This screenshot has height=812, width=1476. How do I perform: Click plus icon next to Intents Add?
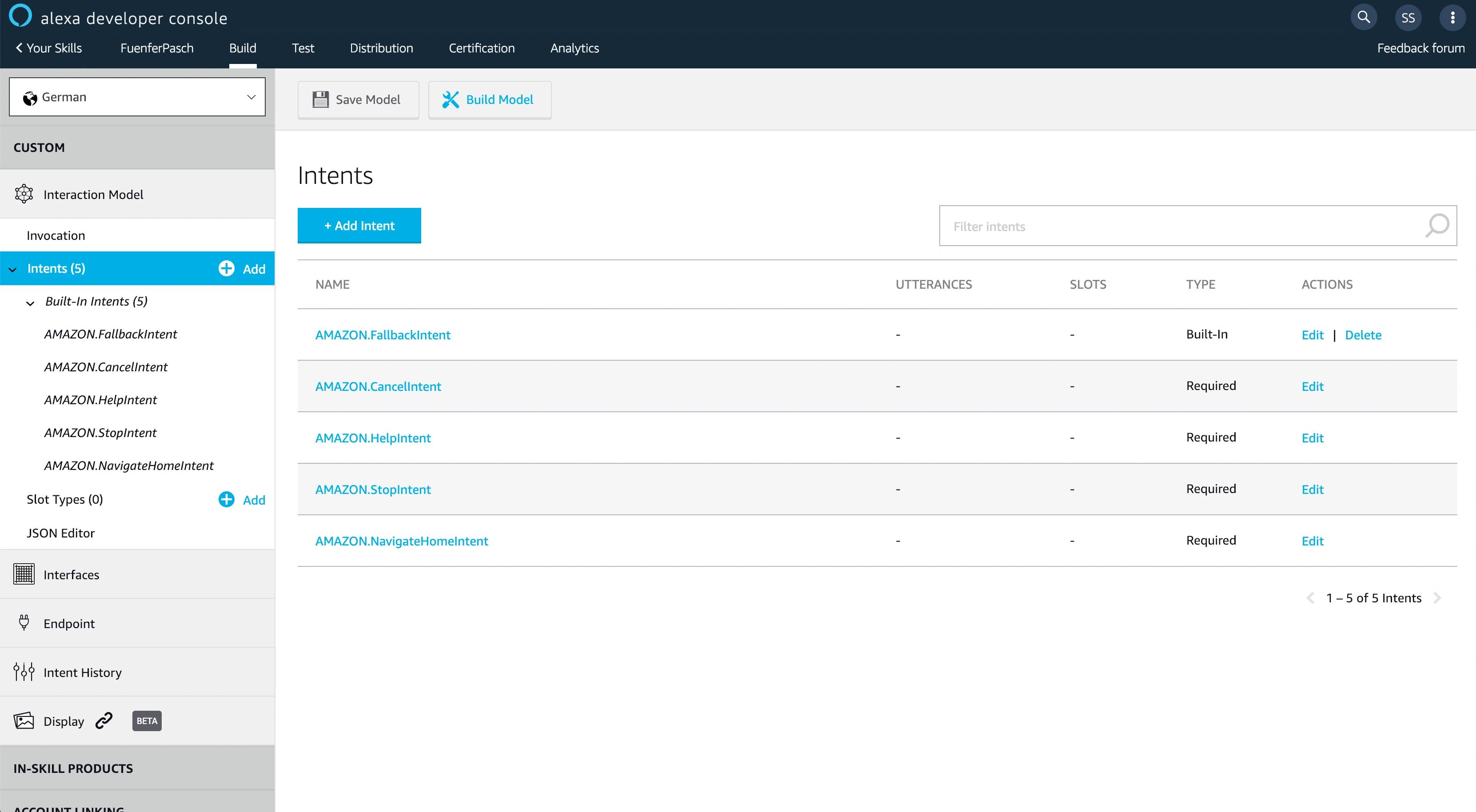pos(226,268)
